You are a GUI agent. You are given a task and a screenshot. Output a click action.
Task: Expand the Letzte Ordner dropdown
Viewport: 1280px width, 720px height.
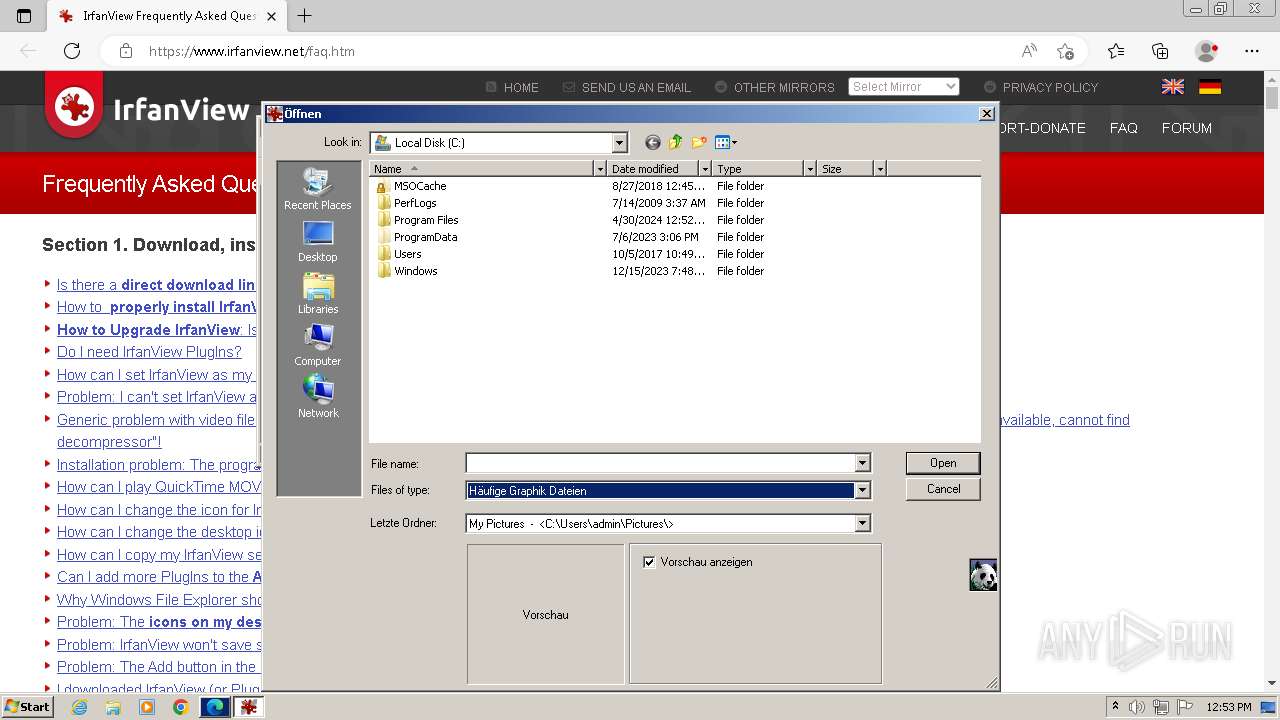pyautogui.click(x=862, y=523)
